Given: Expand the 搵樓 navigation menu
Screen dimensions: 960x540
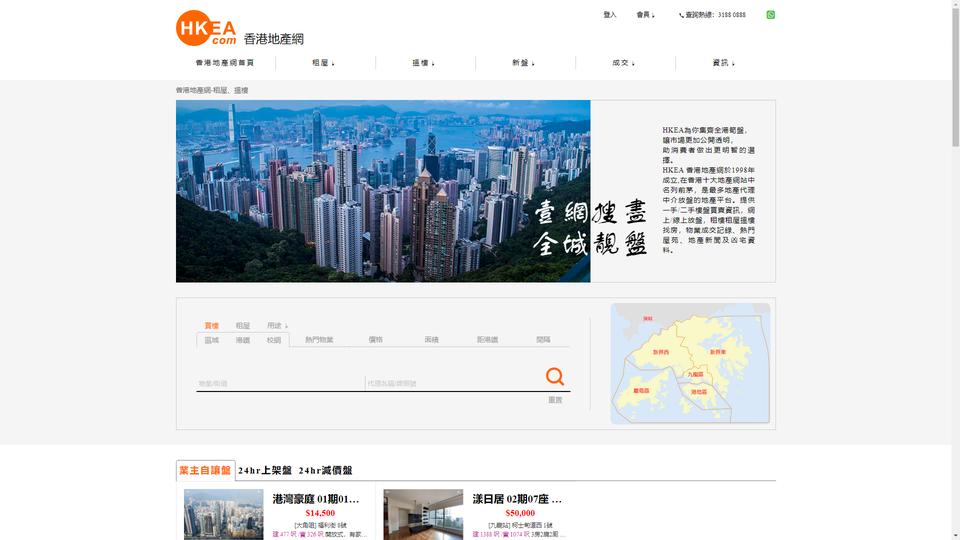Looking at the screenshot, I should 423,62.
